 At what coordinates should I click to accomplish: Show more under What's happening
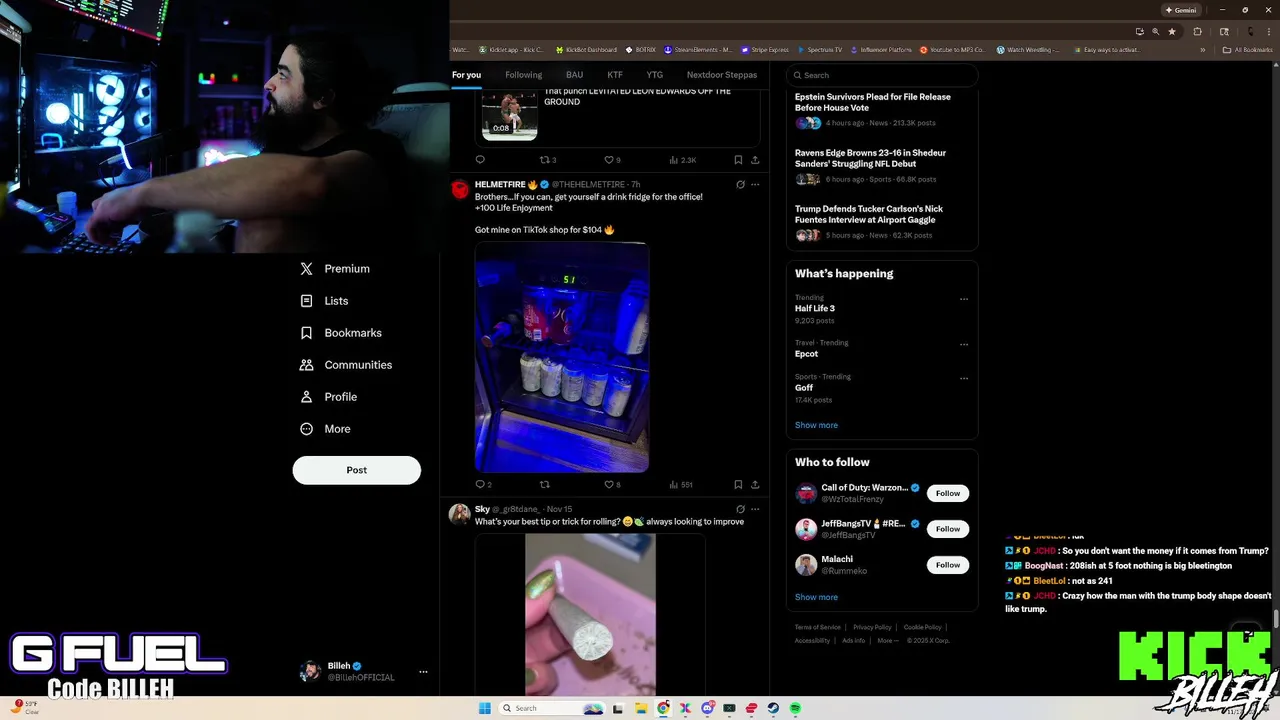pos(816,425)
